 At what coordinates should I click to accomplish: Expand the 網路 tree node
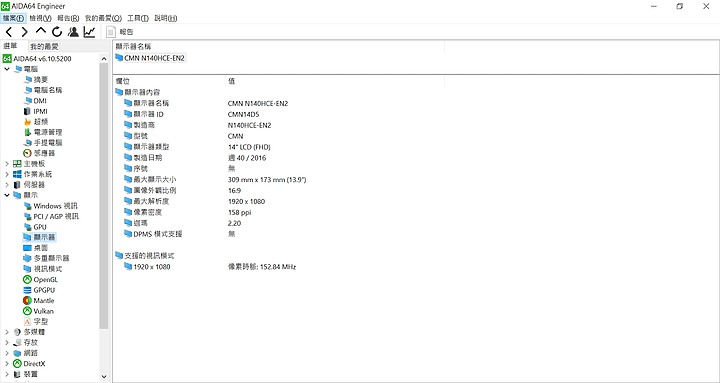point(7,353)
